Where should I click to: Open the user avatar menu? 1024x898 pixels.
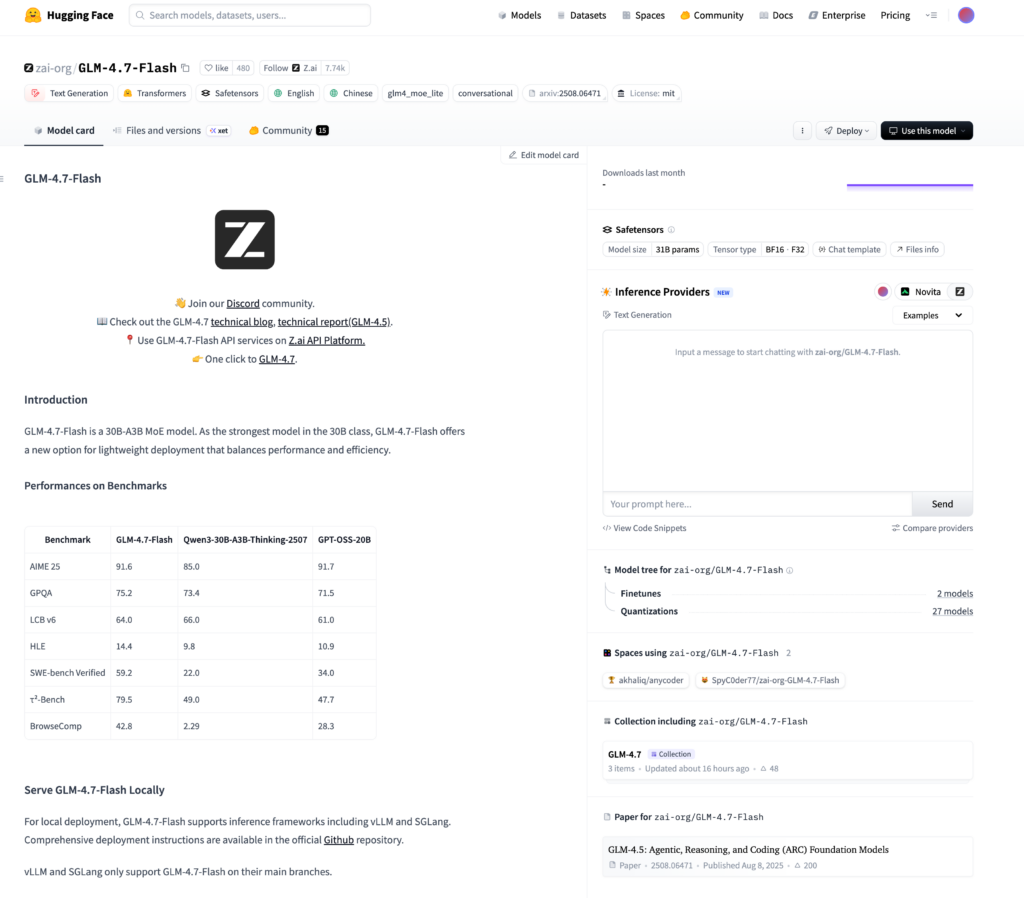click(x=965, y=15)
